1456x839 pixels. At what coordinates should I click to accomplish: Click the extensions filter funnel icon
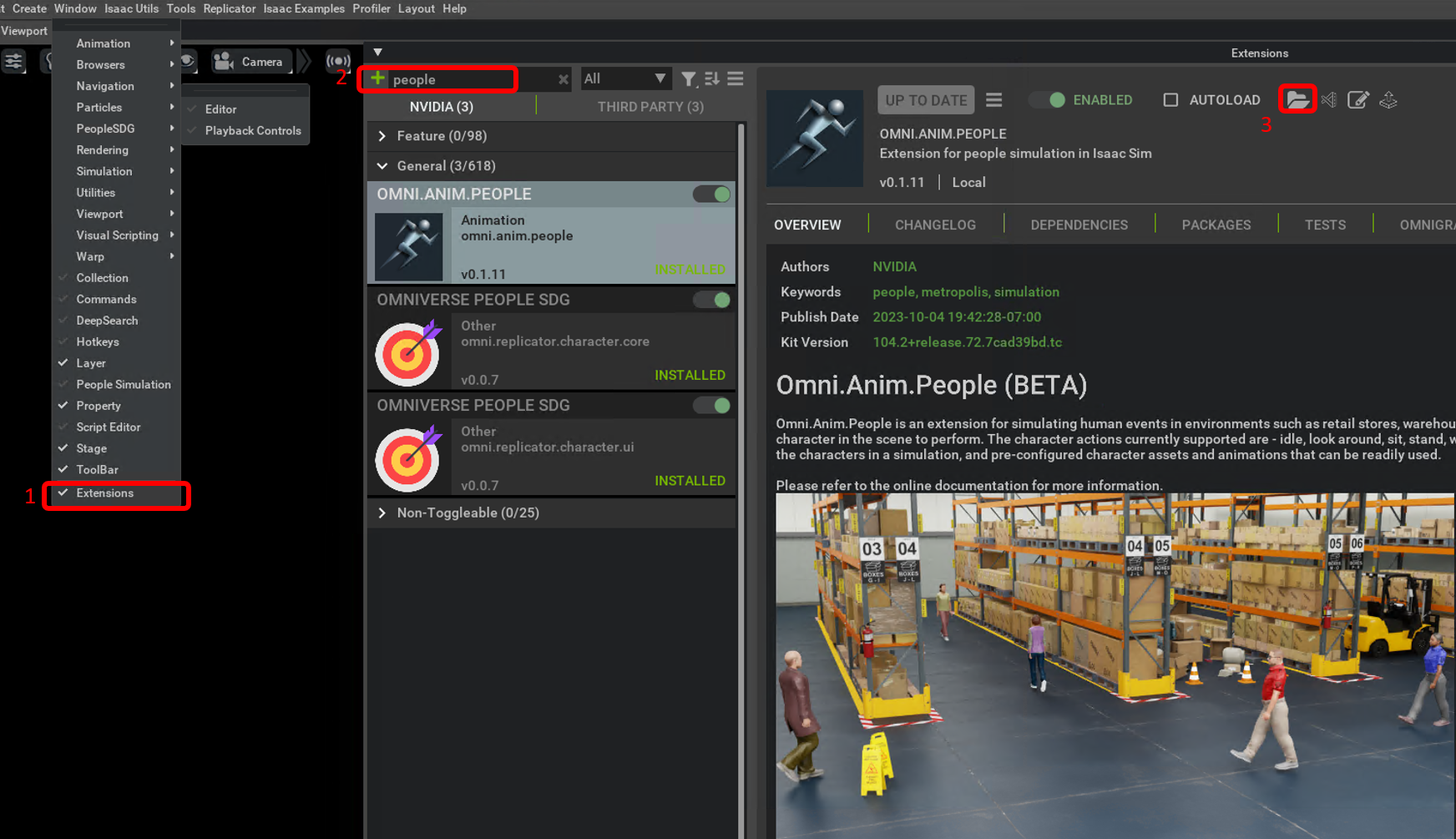coord(688,79)
